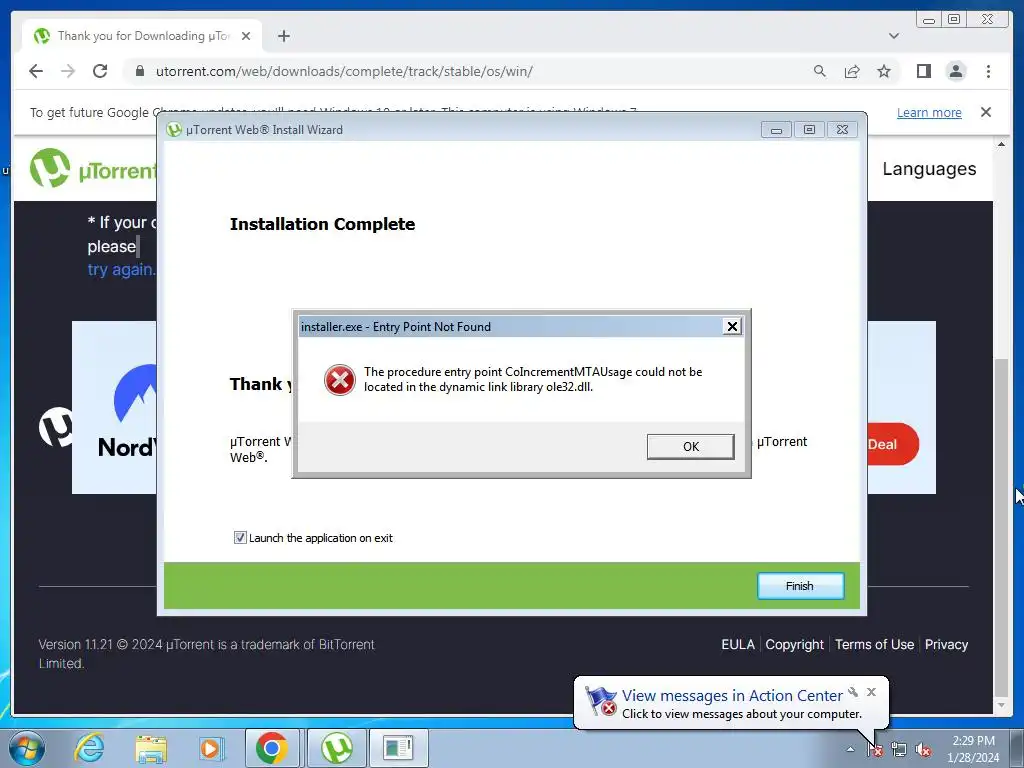Viewport: 1024px width, 768px height.
Task: Click the Action Center flag tray icon
Action: point(875,749)
